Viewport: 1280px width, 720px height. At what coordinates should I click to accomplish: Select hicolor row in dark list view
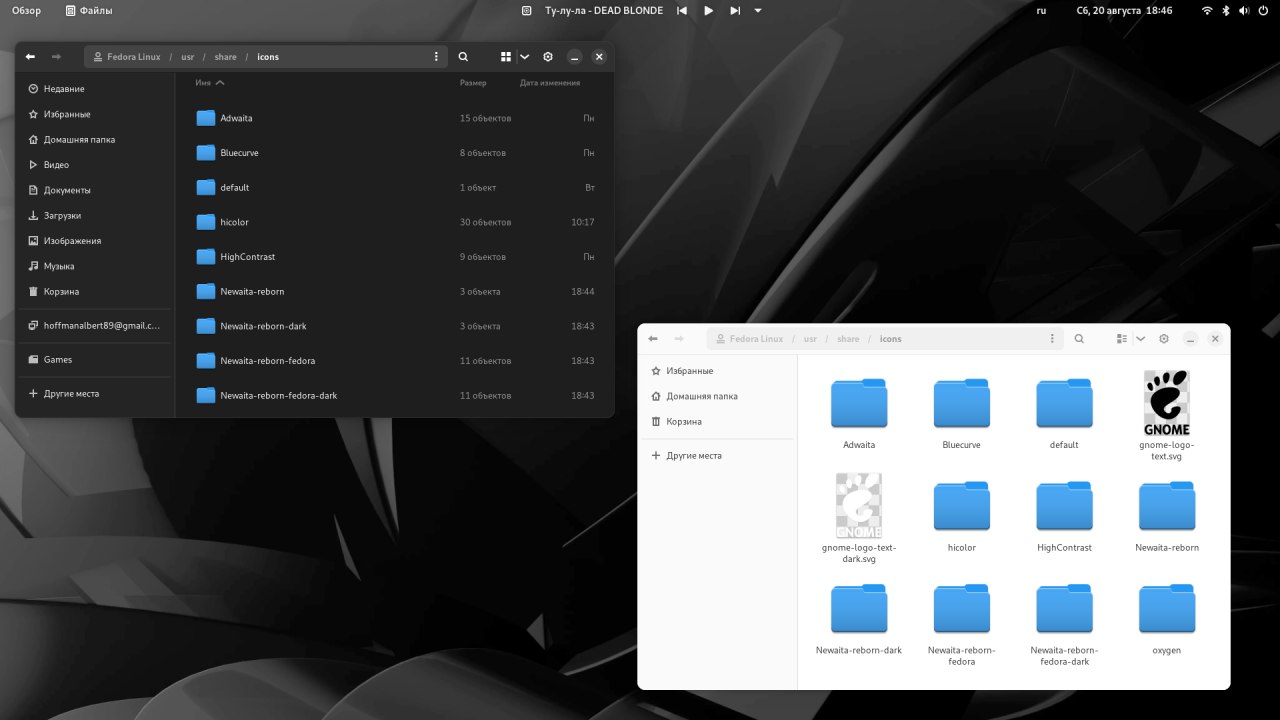395,222
